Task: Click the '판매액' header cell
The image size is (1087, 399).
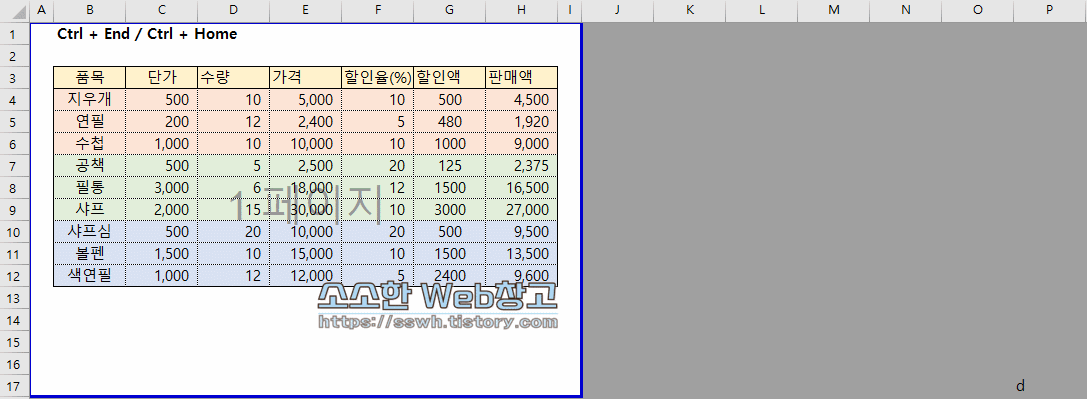Action: (522, 78)
